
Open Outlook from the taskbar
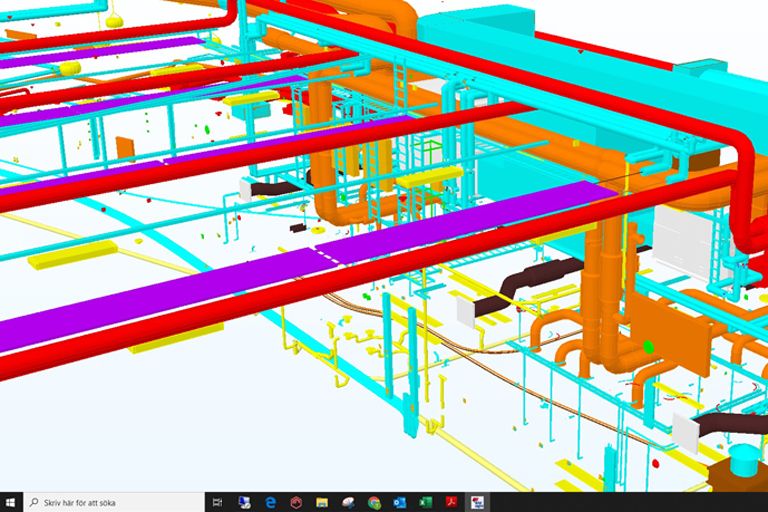click(x=400, y=502)
